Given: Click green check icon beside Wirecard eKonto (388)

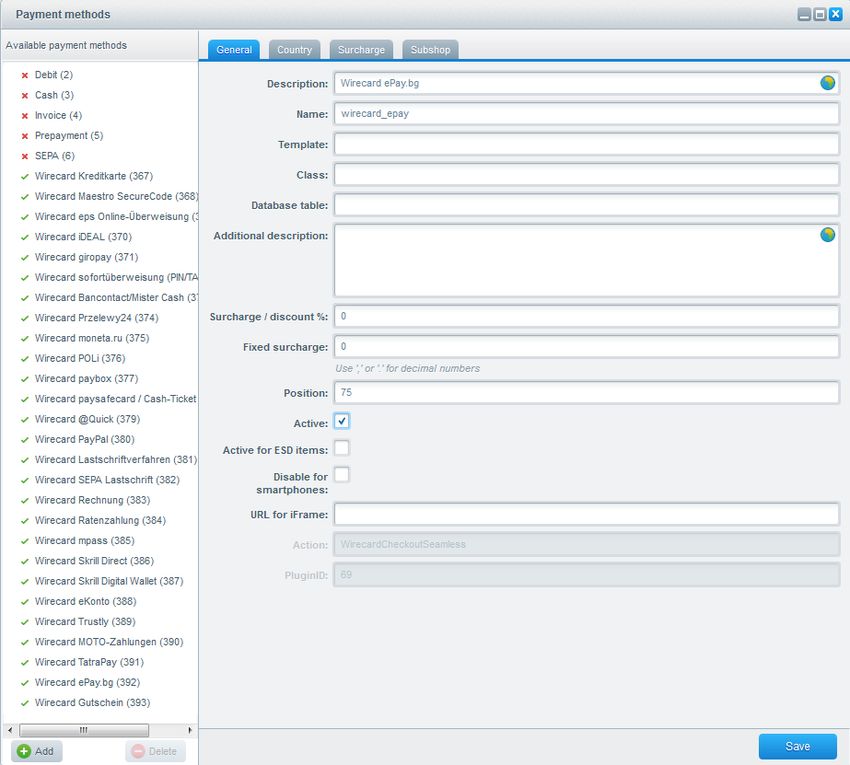Looking at the screenshot, I should (x=24, y=602).
